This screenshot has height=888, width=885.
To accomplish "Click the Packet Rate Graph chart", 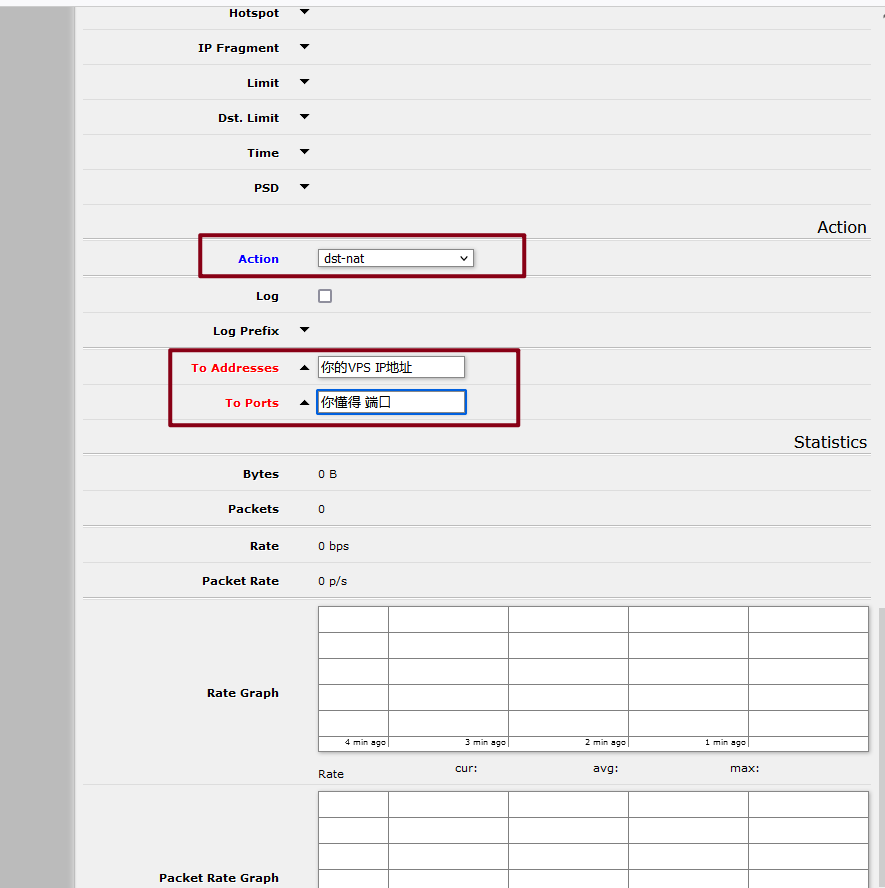I will (593, 840).
